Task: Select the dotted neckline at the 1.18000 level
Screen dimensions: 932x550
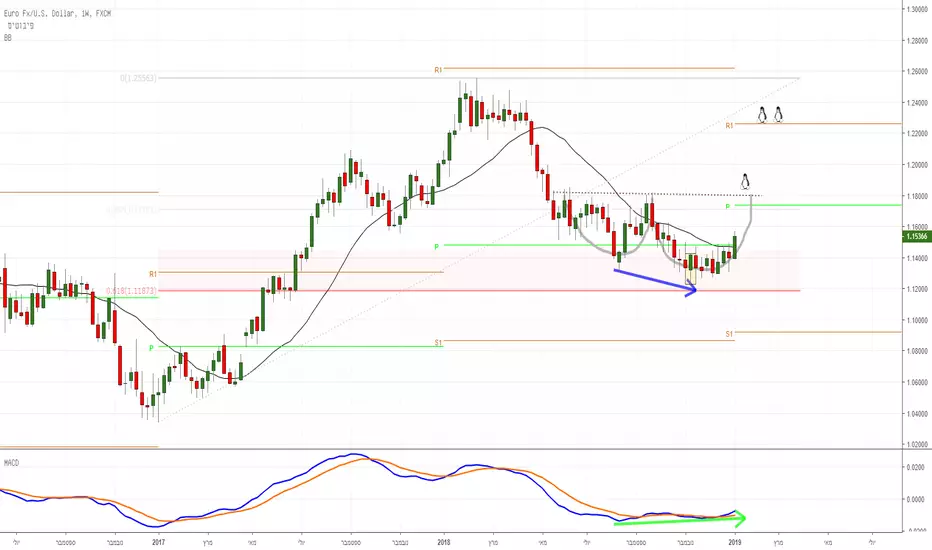Action: point(657,194)
